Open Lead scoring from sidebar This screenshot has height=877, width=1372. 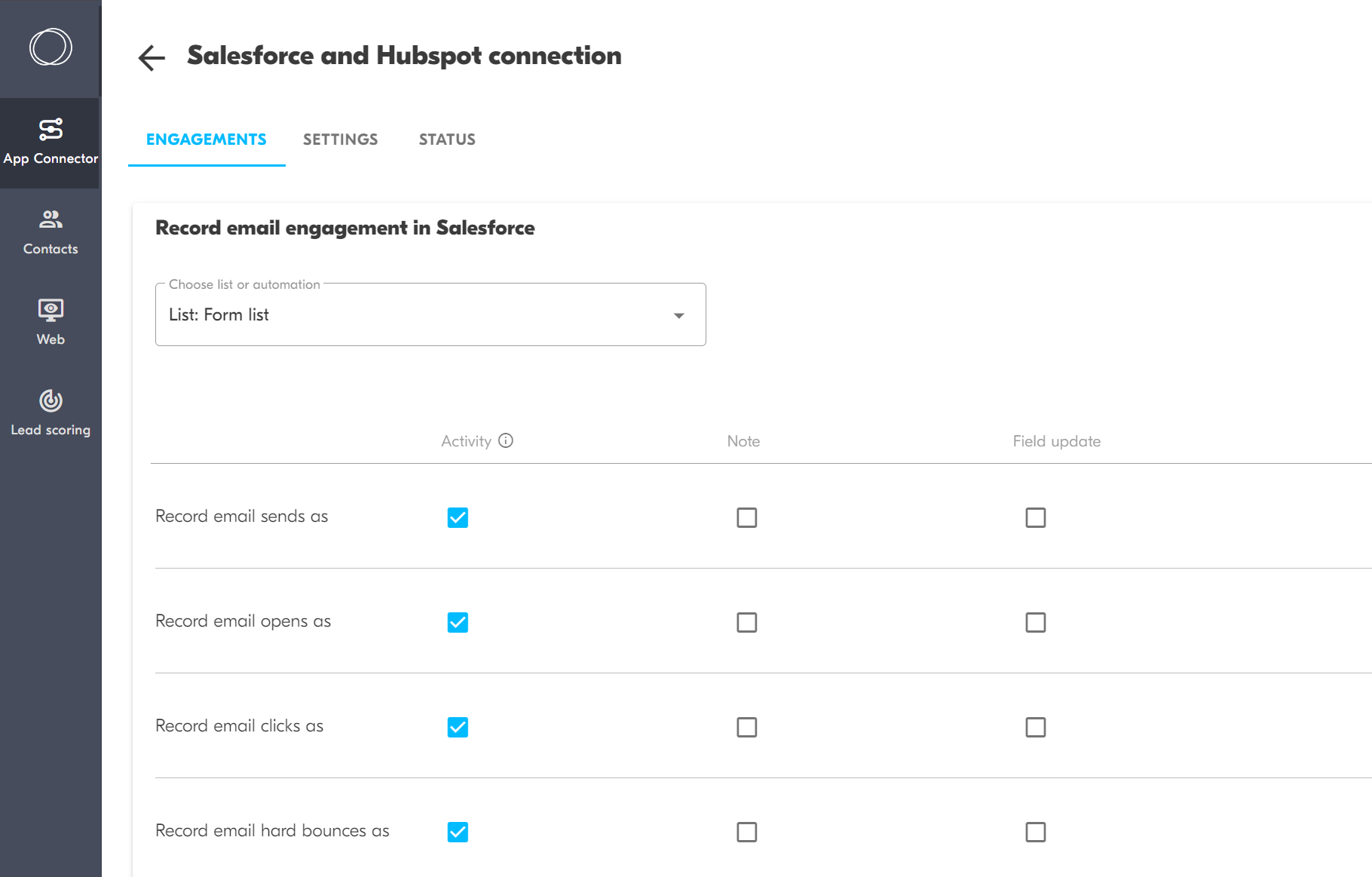tap(51, 413)
